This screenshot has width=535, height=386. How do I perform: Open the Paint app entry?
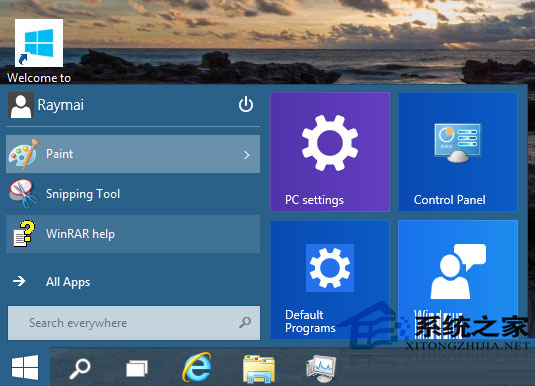tap(133, 154)
